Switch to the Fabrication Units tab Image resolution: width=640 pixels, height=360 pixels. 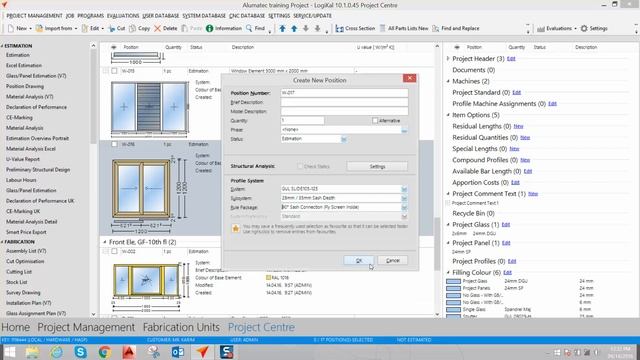(181, 327)
